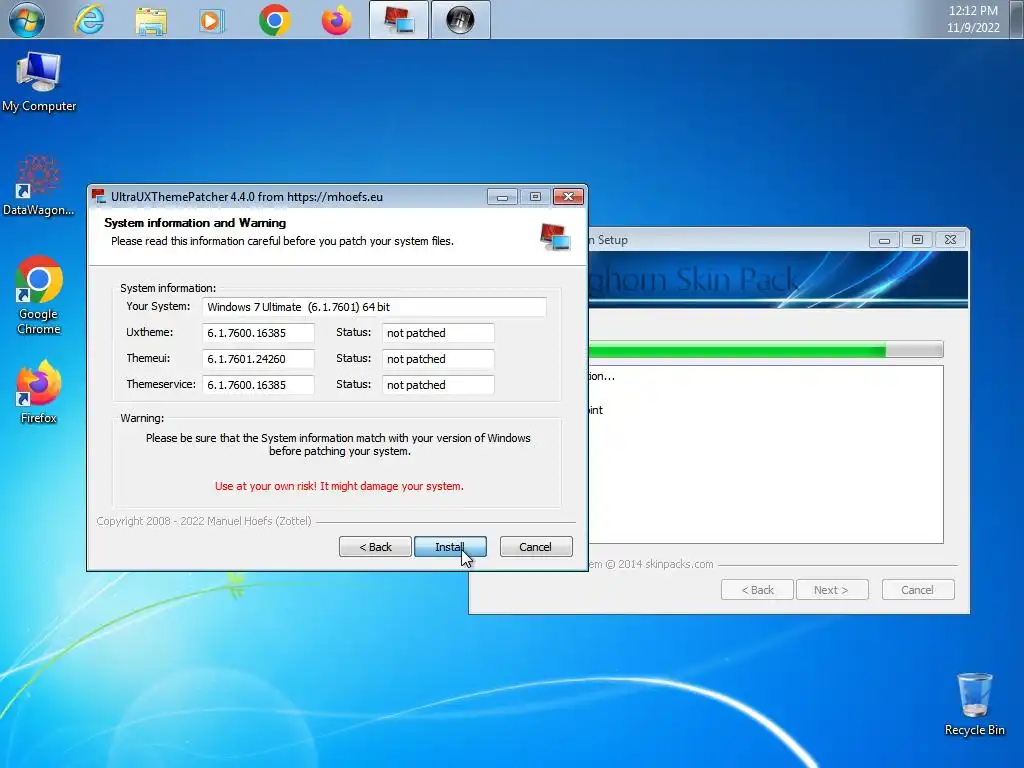1024x768 pixels.
Task: Switch to UltraUXThemePatcher taskbar button
Action: (398, 20)
